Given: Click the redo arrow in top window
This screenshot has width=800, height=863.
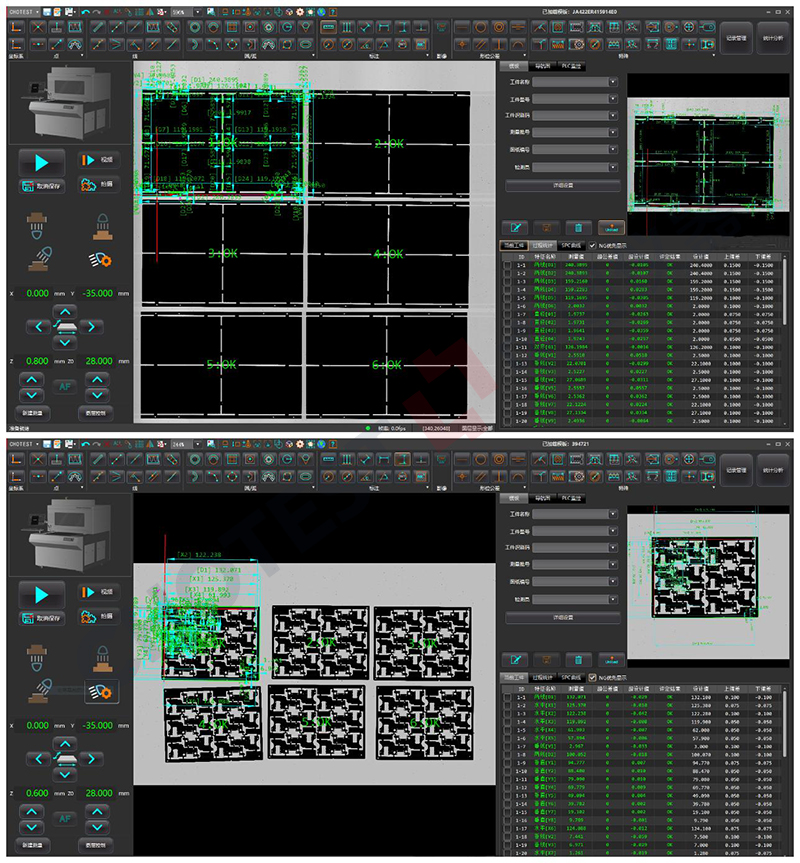Looking at the screenshot, I should click(x=96, y=12).
